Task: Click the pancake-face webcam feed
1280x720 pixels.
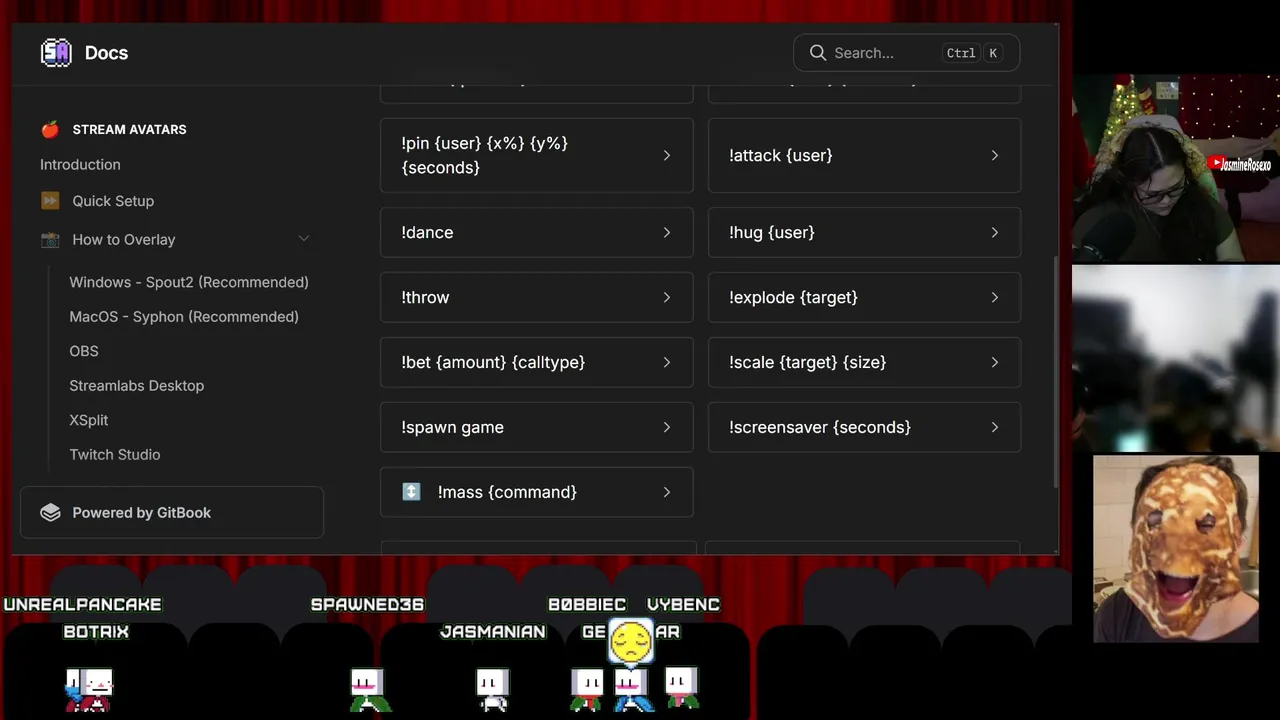Action: [1176, 549]
